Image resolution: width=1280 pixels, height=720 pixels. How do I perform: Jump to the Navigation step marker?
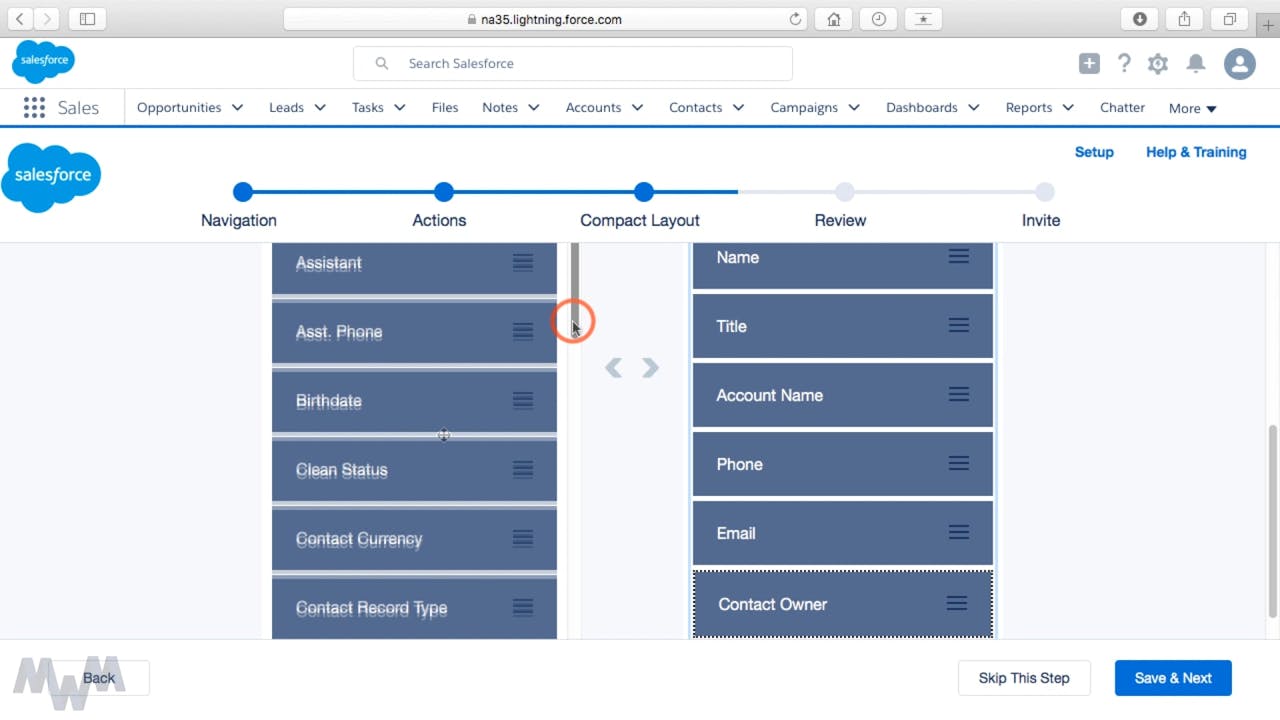[242, 192]
